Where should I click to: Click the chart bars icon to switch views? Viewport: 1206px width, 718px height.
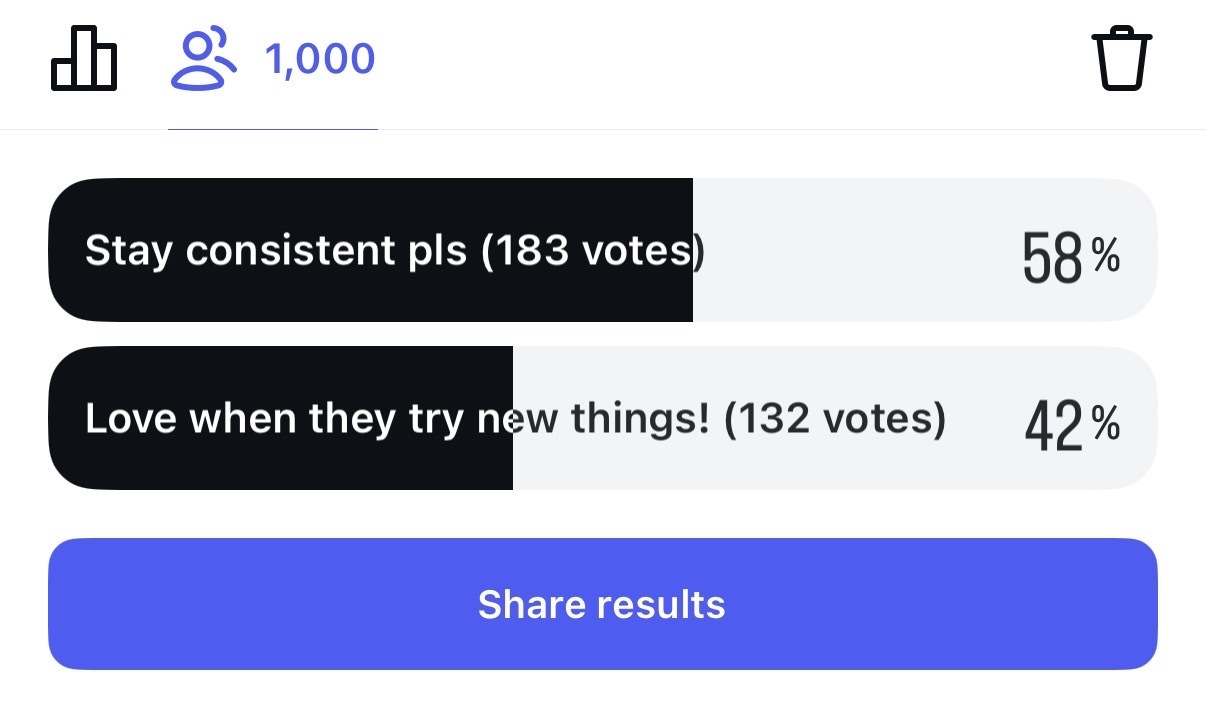pos(84,58)
